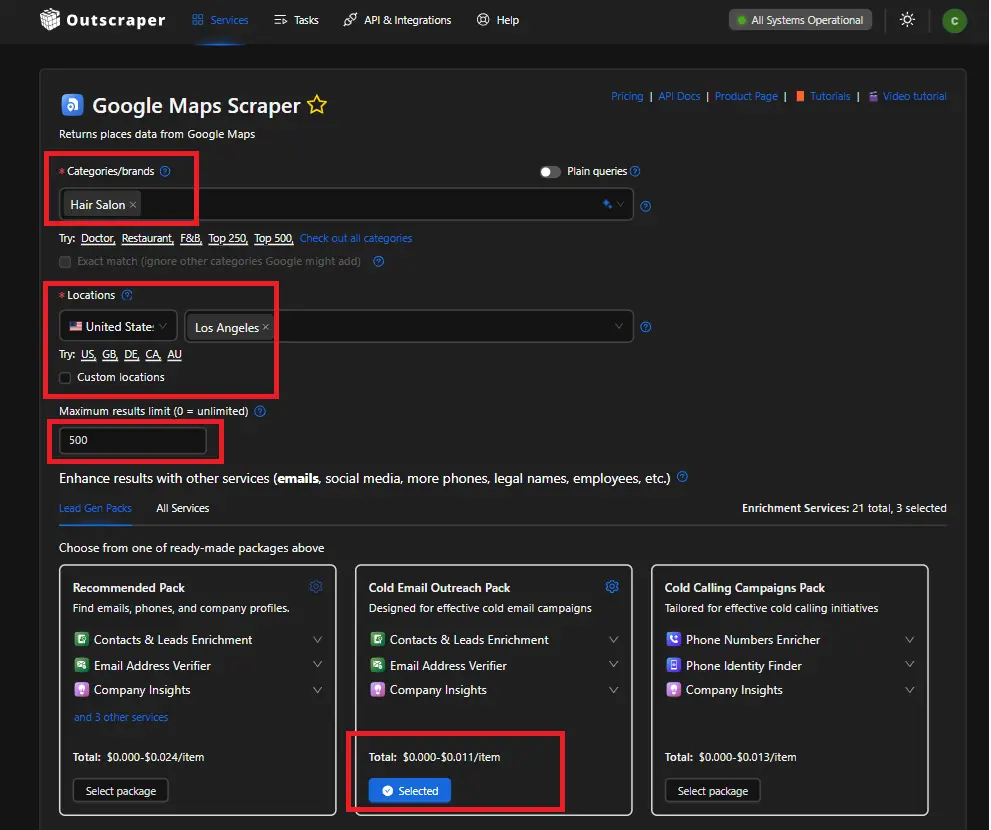Screen dimensions: 991x830
Task: Remove the Hair Salon category tag
Action: [x=133, y=205]
